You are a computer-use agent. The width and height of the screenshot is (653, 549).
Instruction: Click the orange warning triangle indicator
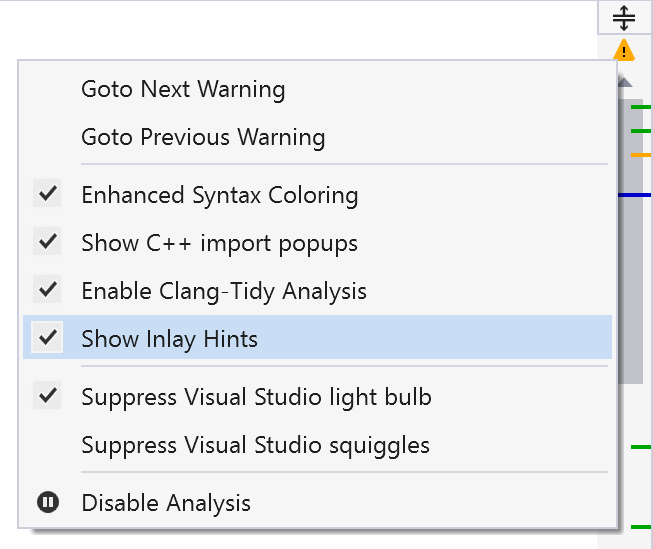[x=624, y=49]
